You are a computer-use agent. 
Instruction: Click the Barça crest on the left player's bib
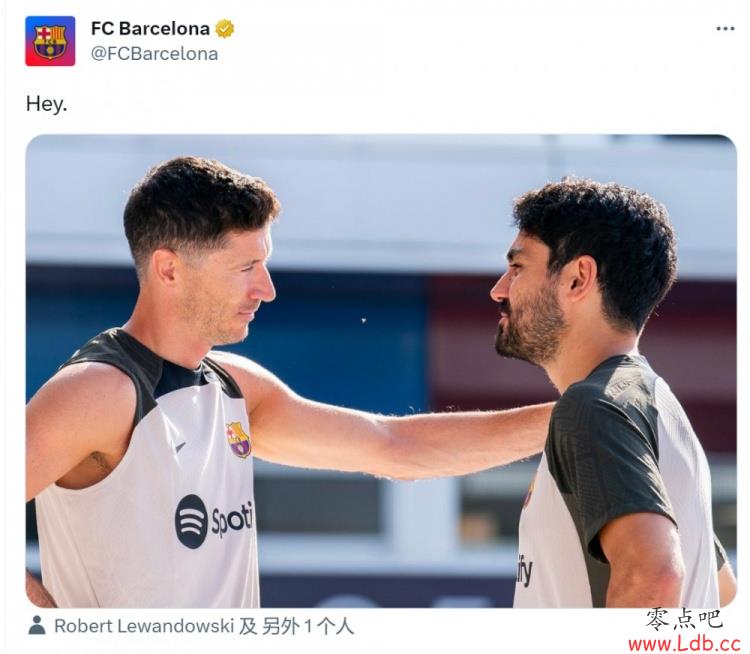coord(239,439)
